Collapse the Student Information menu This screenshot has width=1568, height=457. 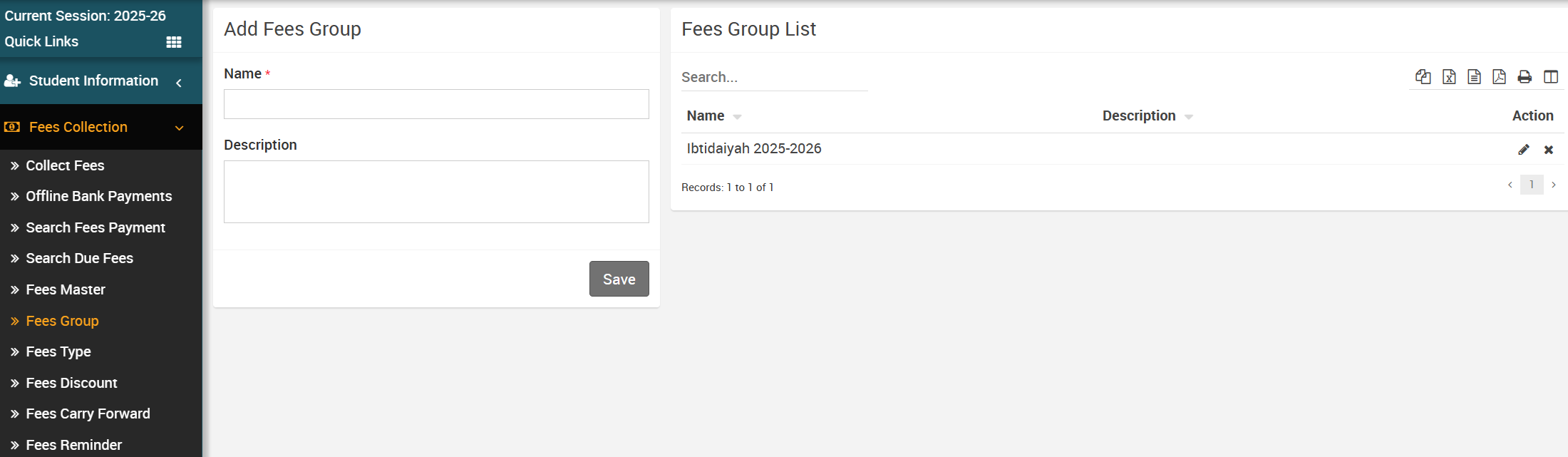(x=179, y=82)
